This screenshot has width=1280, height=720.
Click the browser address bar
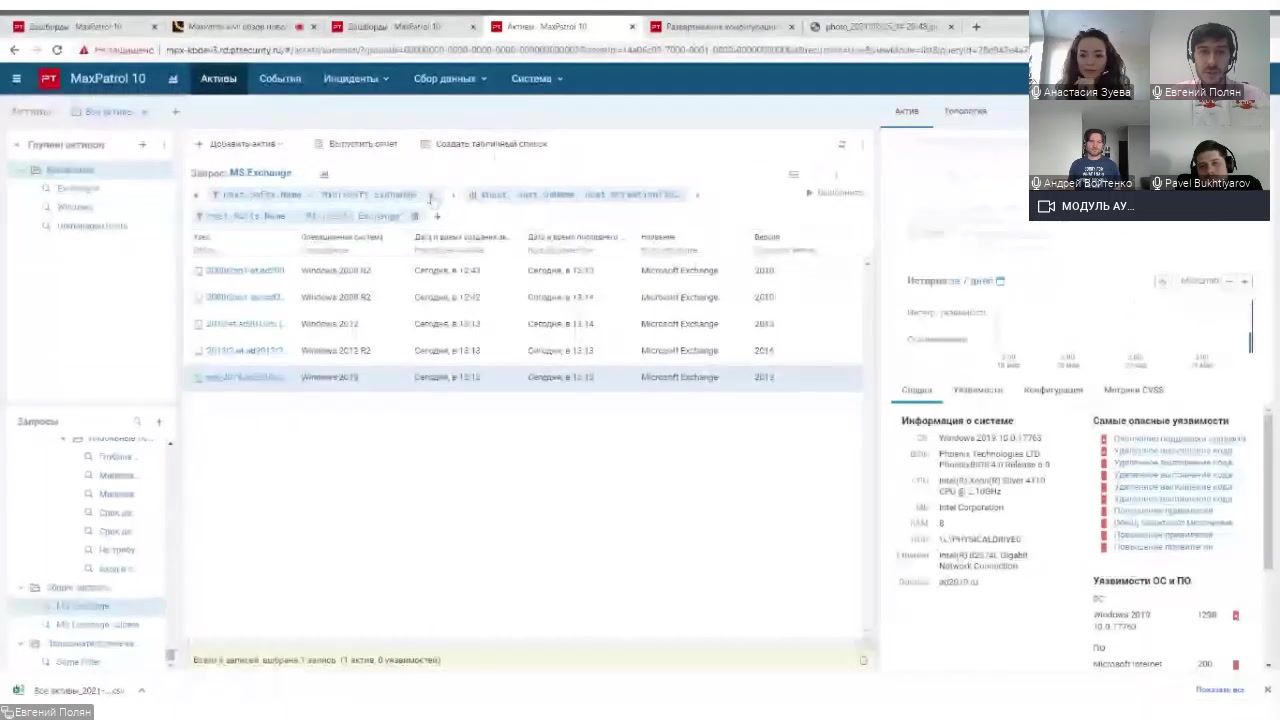(x=595, y=50)
